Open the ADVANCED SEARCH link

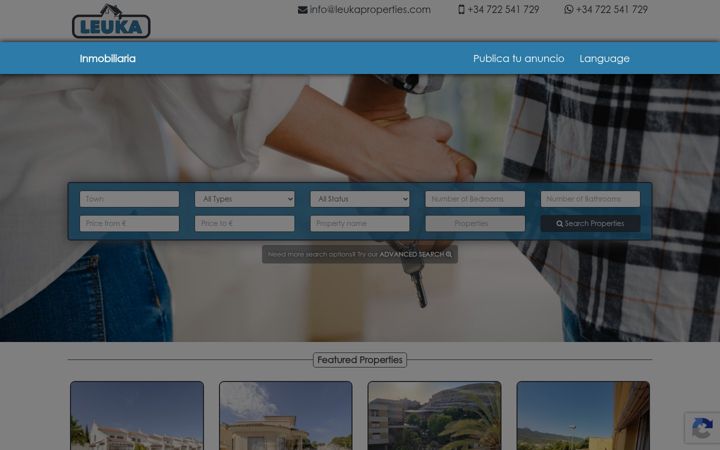click(416, 254)
